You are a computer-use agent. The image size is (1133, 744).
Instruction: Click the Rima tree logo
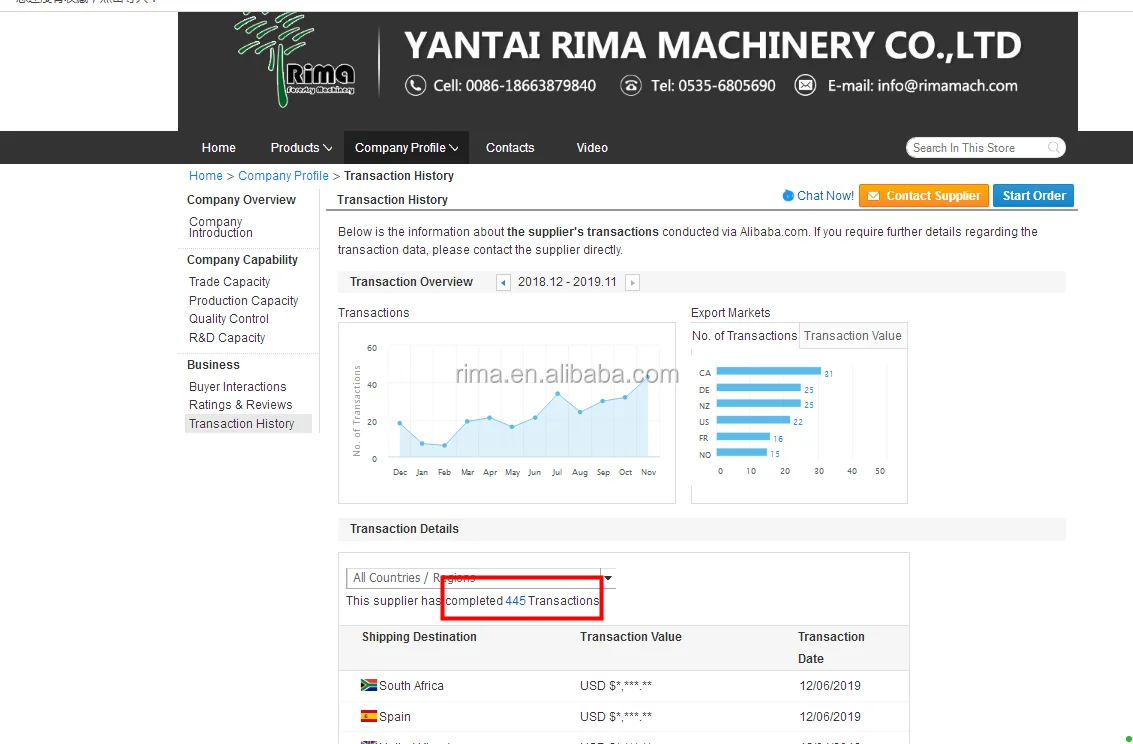[295, 60]
